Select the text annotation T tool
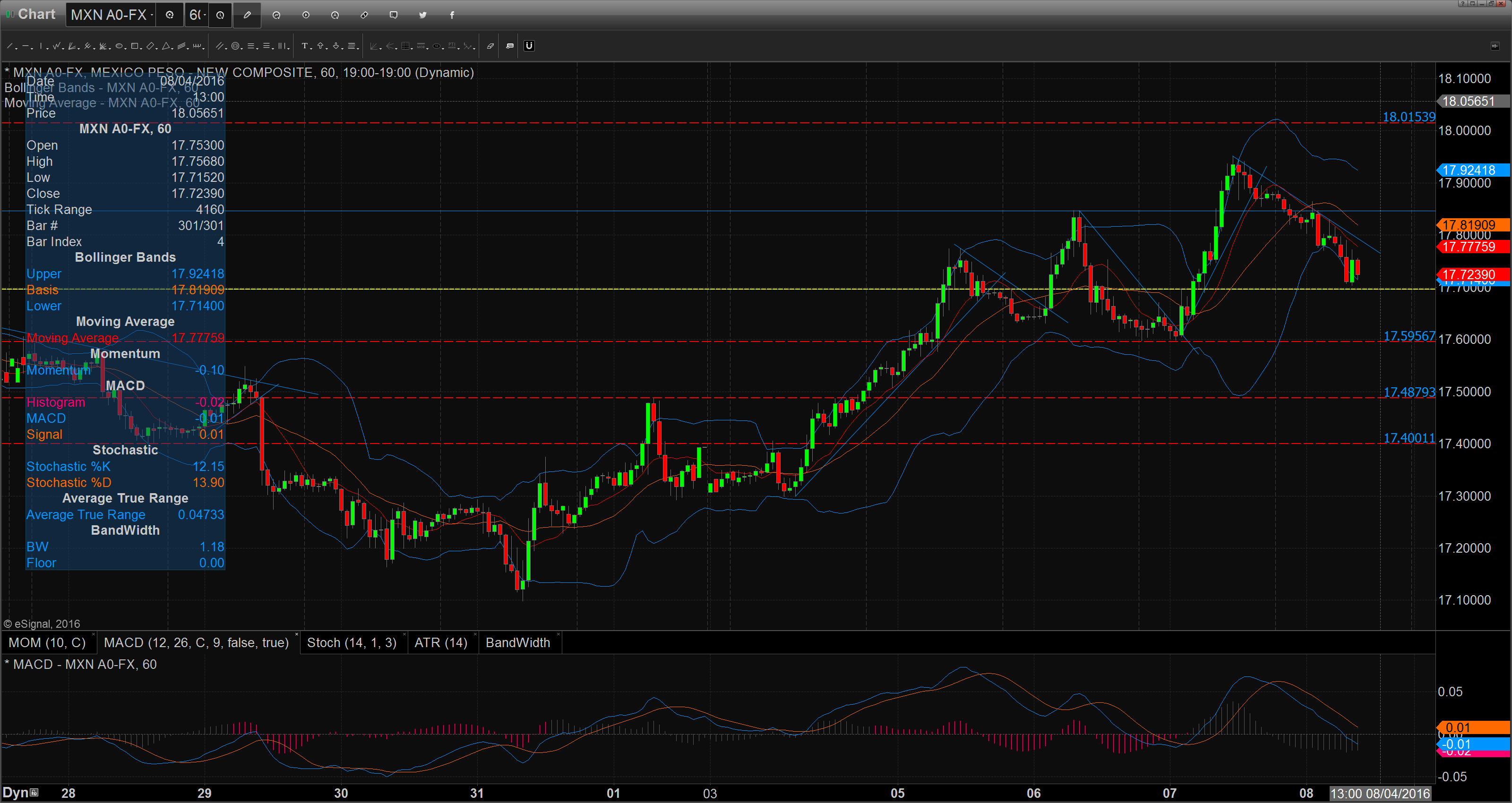The height and width of the screenshot is (803, 1512). [305, 46]
